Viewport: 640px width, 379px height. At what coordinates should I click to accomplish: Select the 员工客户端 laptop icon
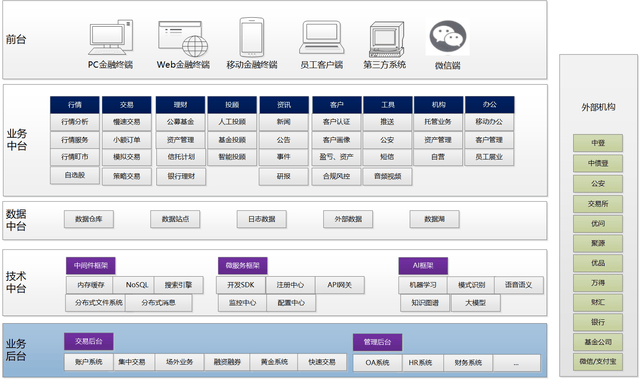[x=322, y=38]
